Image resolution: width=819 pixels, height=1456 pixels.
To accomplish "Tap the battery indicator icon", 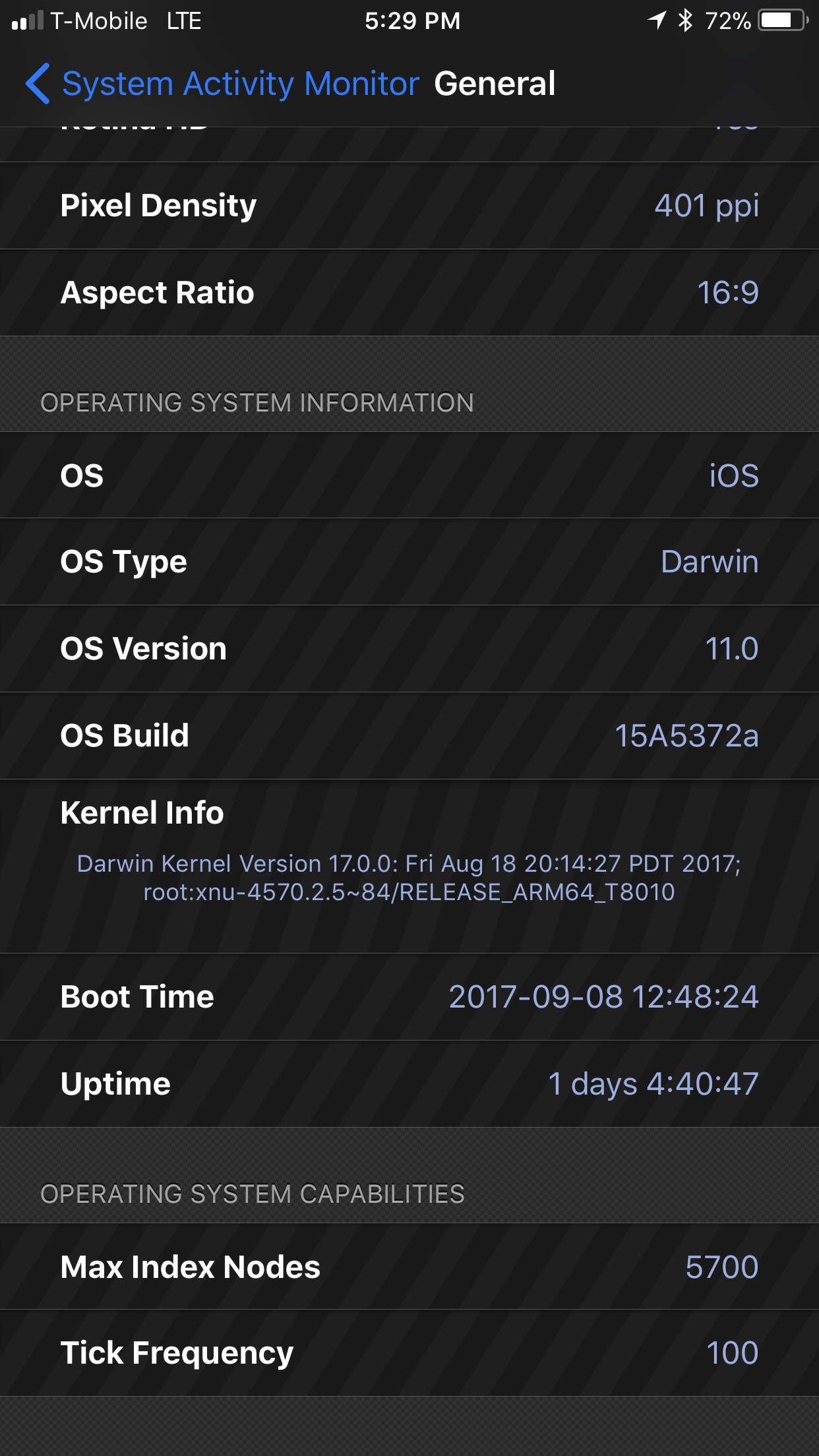I will 783,20.
